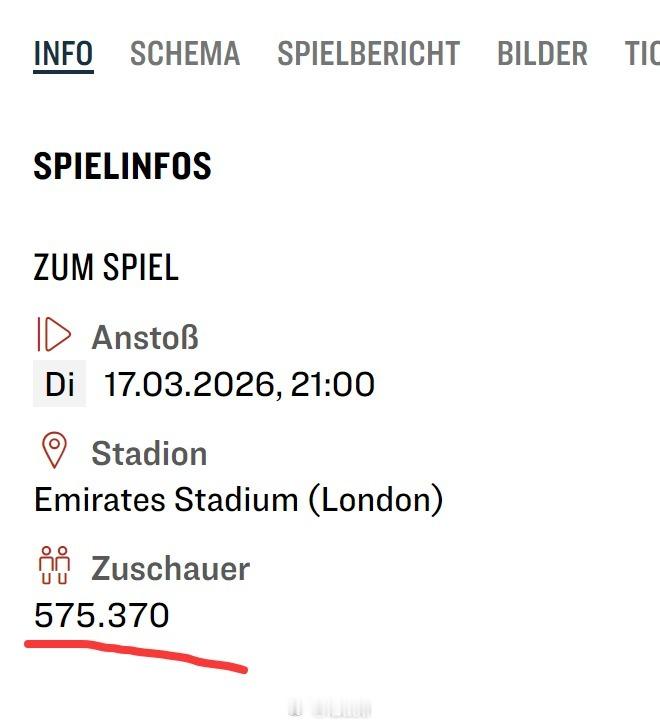Viewport: 660px width, 724px height.
Task: Click the faint watermark at the bottom
Action: [x=330, y=708]
